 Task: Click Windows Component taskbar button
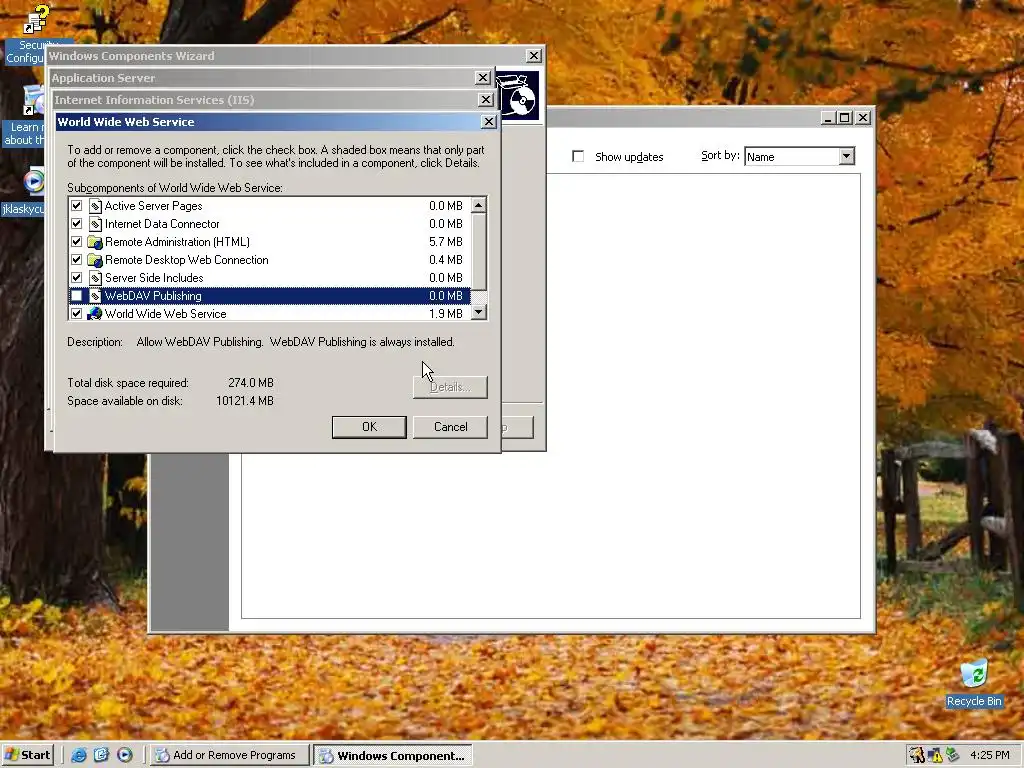pyautogui.click(x=392, y=755)
